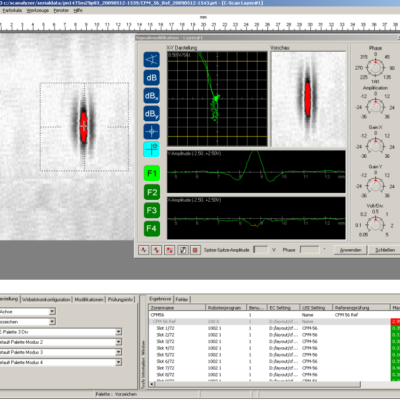Click the Schließen button
Screen dimensions: 400x400
(385, 250)
